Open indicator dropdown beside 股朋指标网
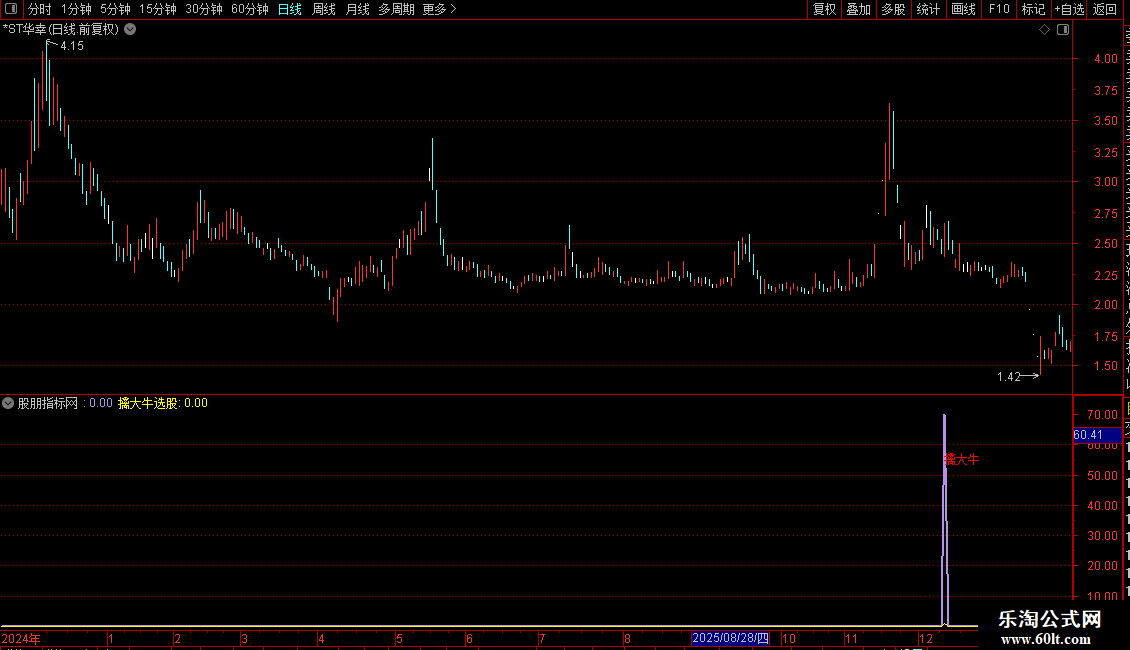The image size is (1130, 650). 8,403
